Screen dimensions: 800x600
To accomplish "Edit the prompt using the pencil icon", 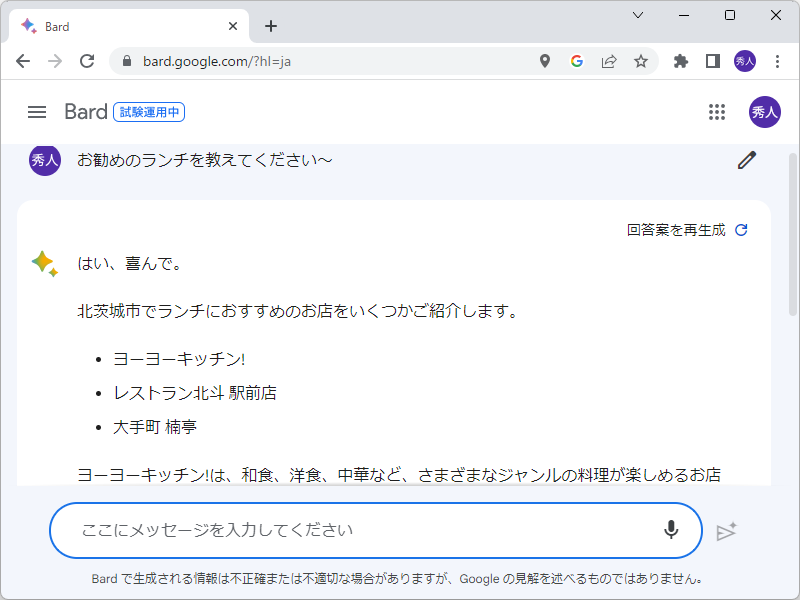I will 746,159.
